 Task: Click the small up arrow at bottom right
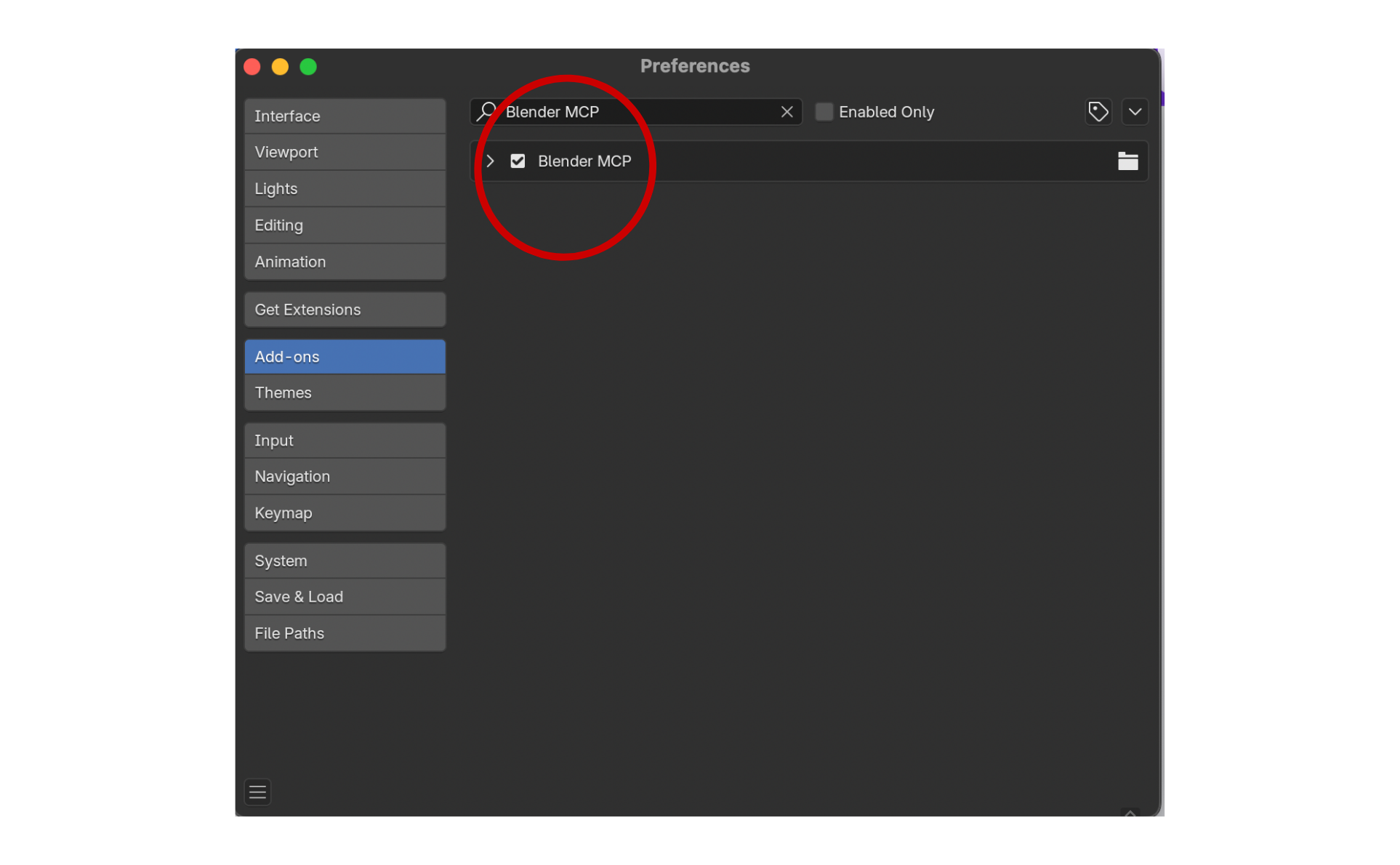(x=1130, y=813)
